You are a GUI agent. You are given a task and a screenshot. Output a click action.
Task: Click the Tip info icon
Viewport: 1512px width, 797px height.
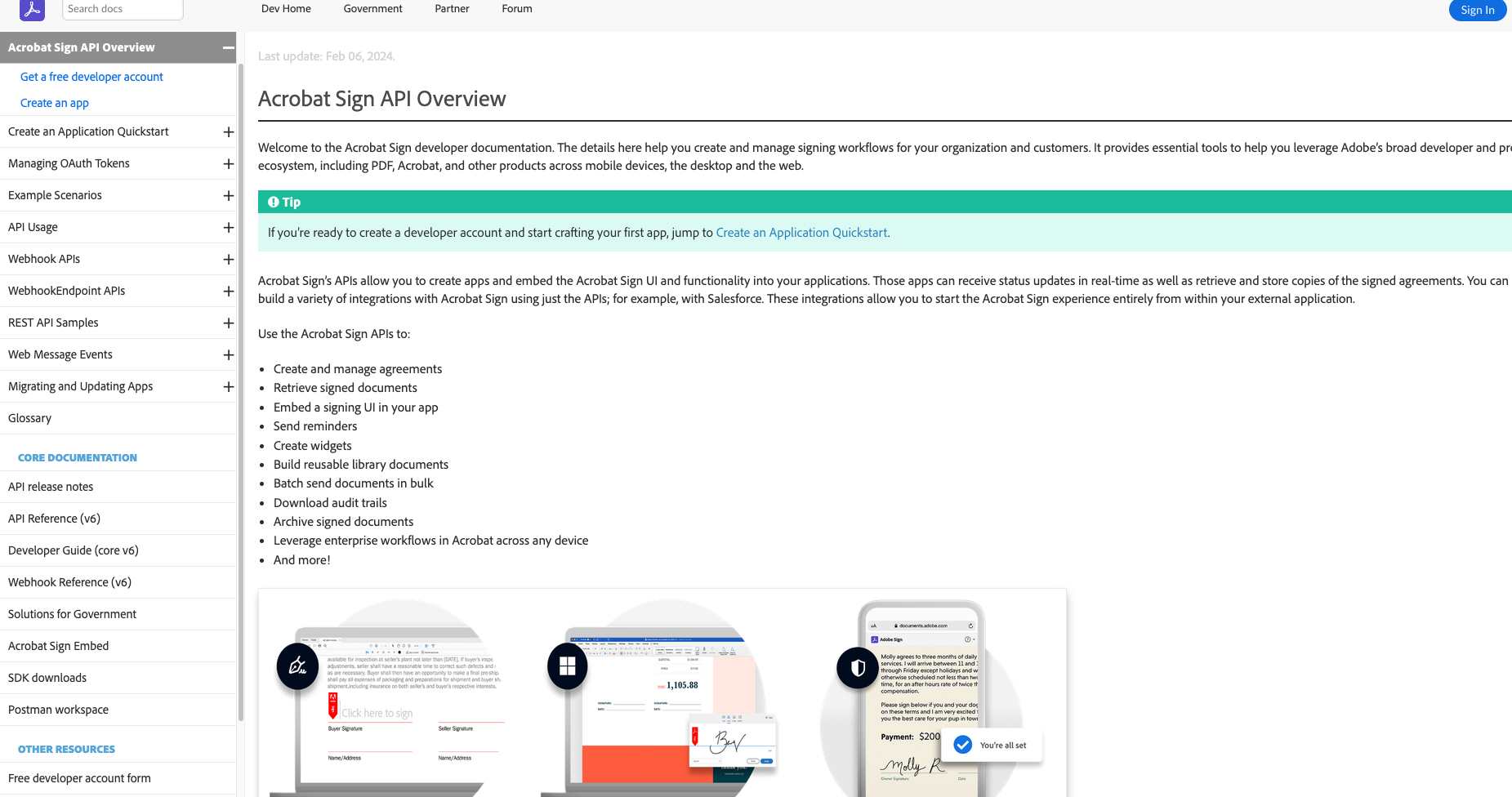[x=274, y=202]
